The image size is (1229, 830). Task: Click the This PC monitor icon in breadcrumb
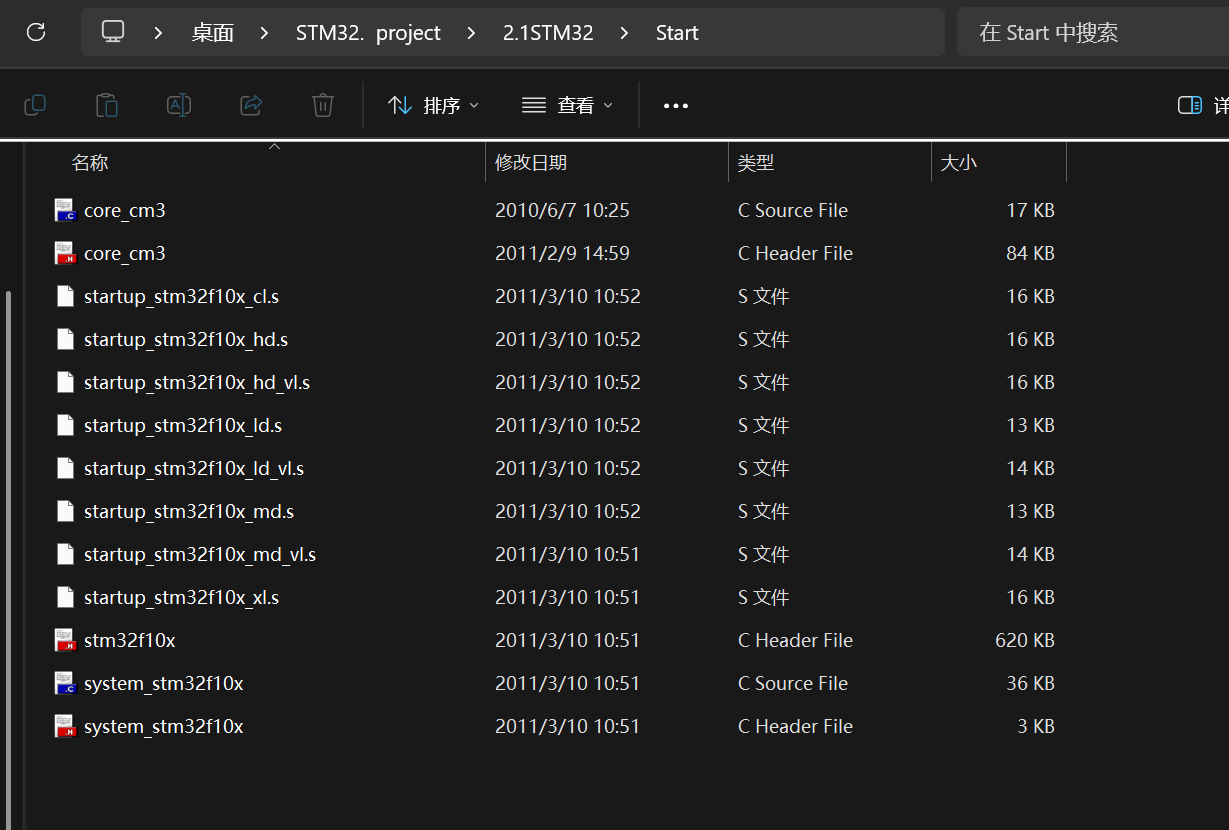coord(114,32)
